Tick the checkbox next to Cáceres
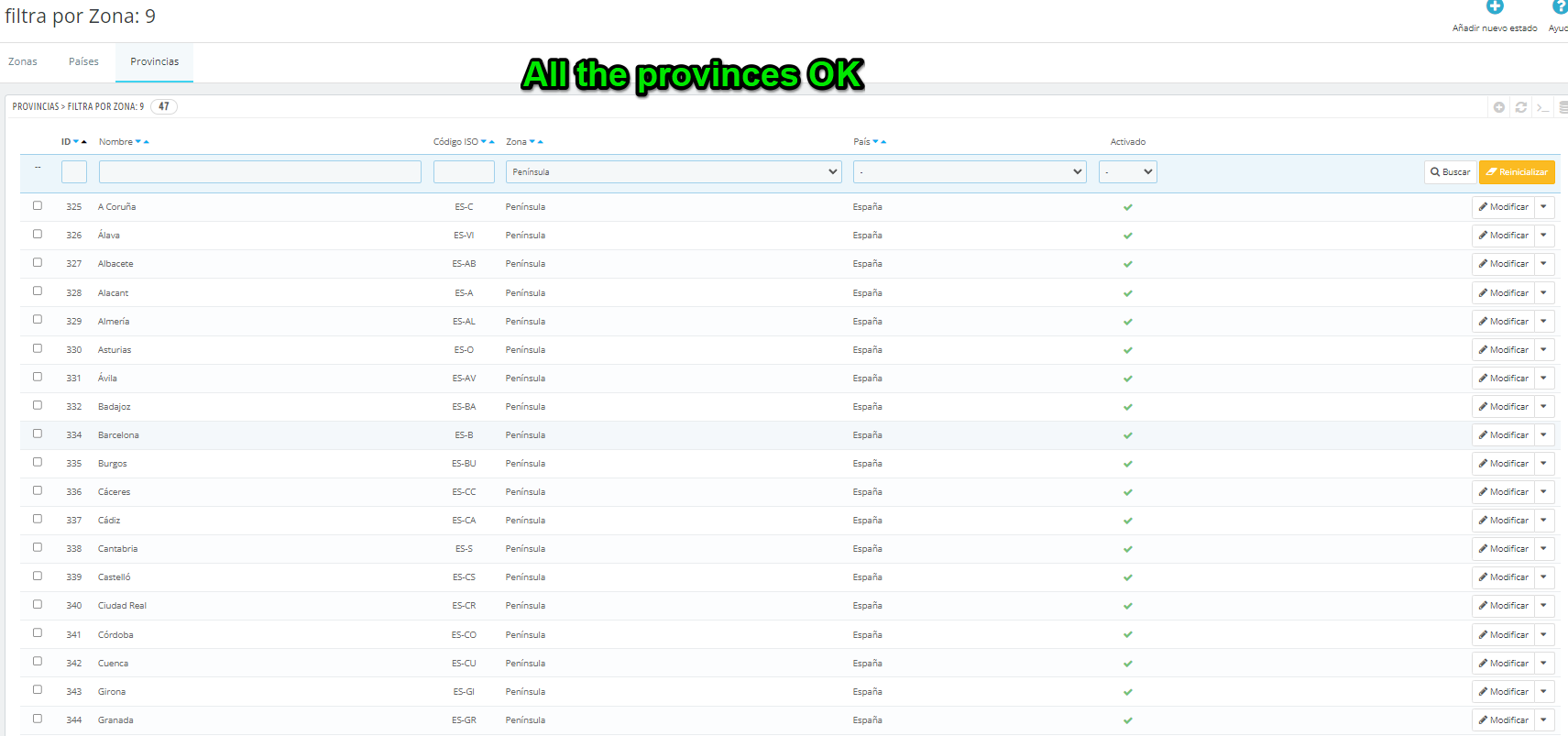 point(38,490)
